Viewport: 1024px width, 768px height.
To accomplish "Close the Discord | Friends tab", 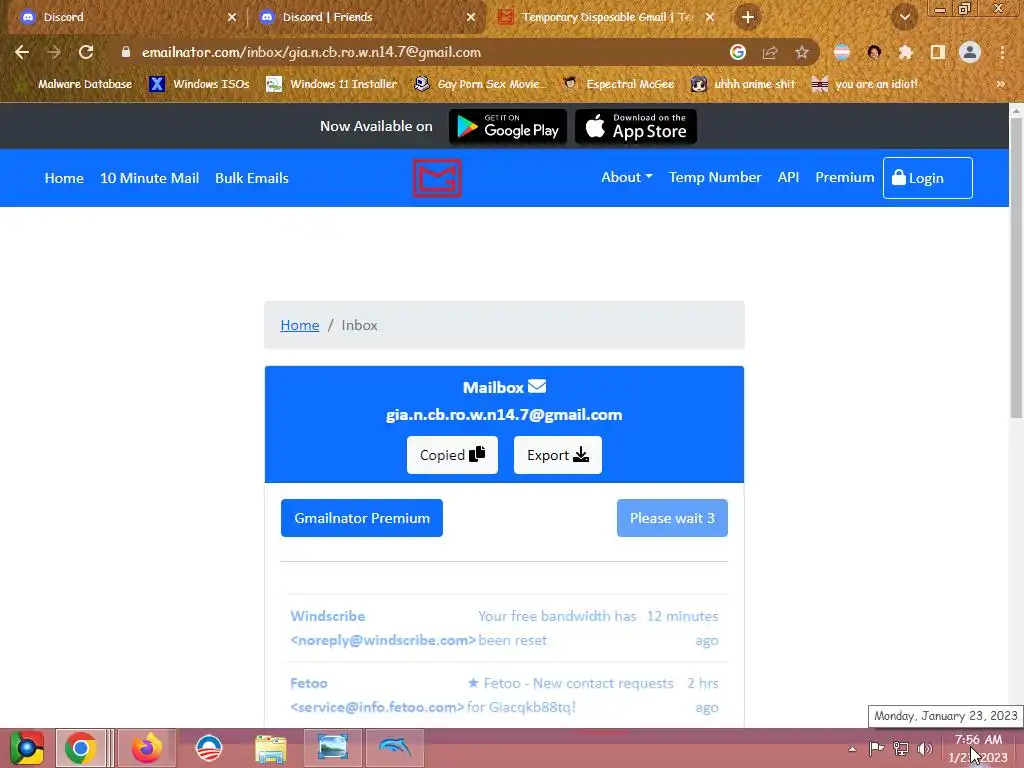I will [471, 17].
